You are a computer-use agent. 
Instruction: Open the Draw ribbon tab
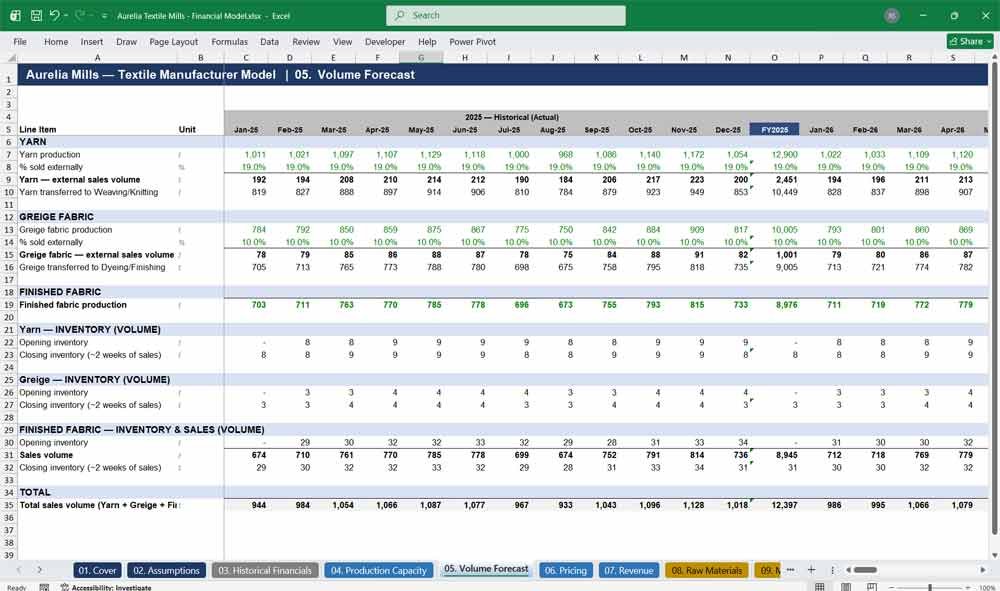tap(126, 41)
